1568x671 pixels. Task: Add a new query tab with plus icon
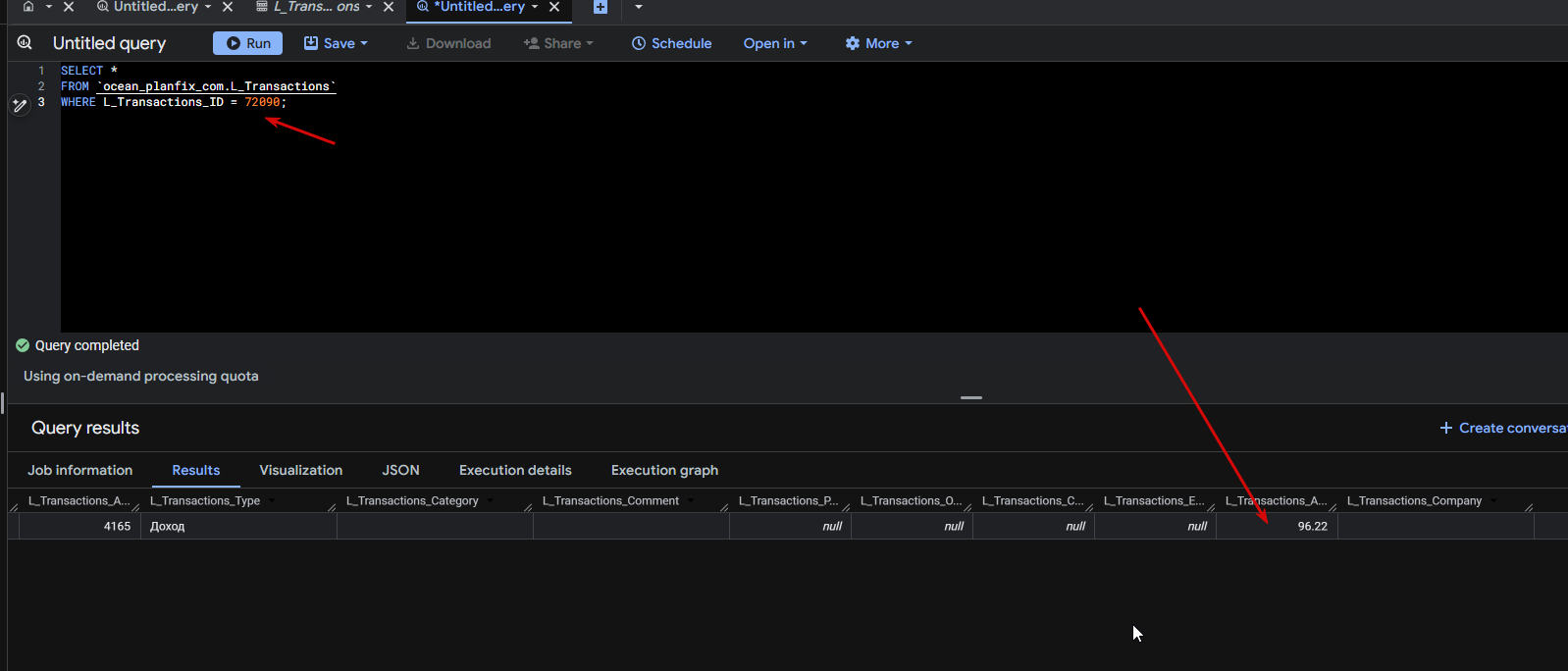pyautogui.click(x=601, y=7)
